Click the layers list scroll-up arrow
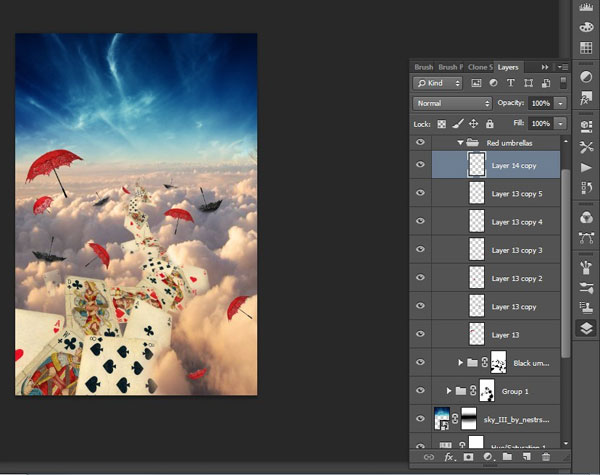The height and width of the screenshot is (475, 600). [566, 141]
